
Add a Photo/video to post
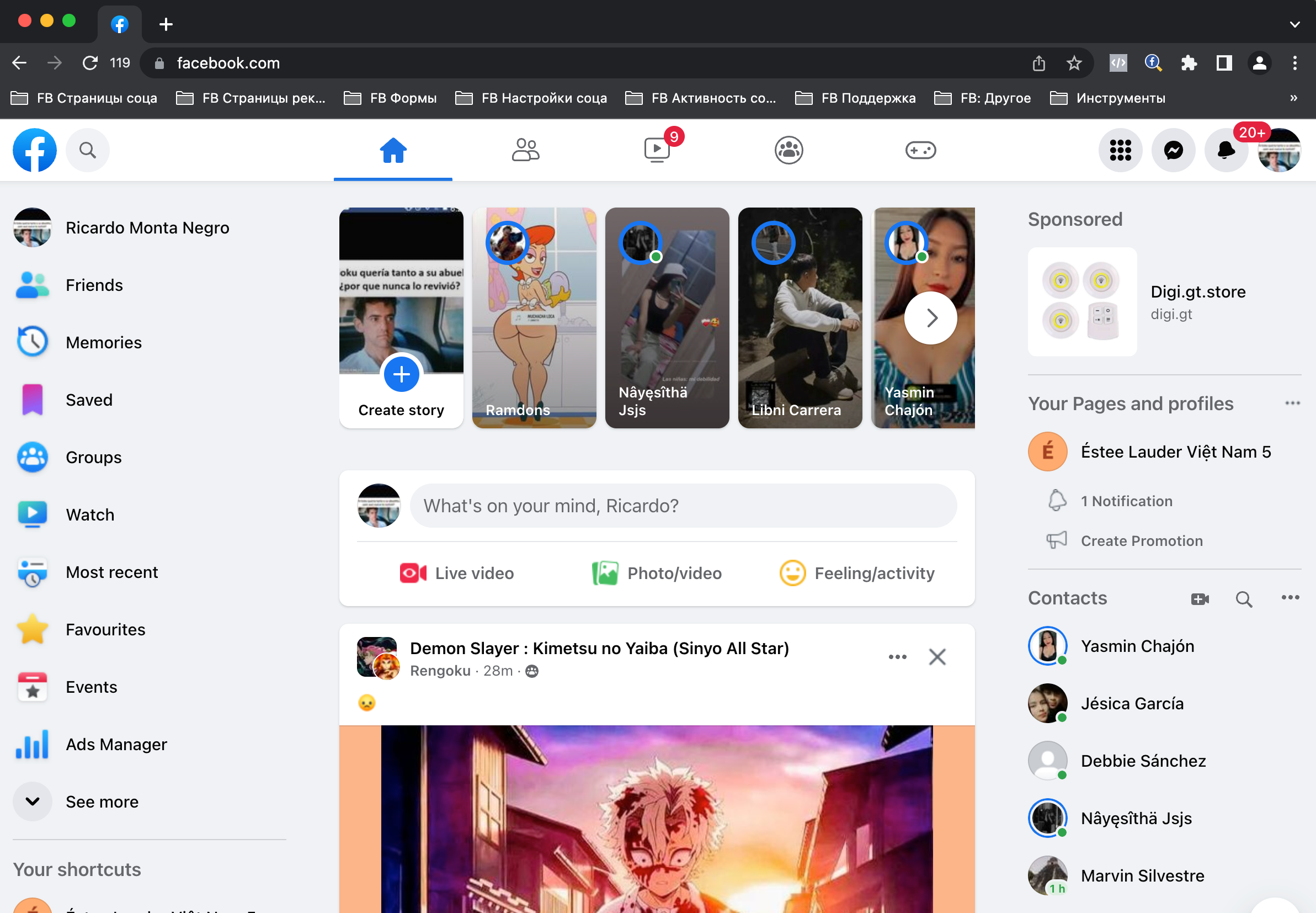point(657,572)
